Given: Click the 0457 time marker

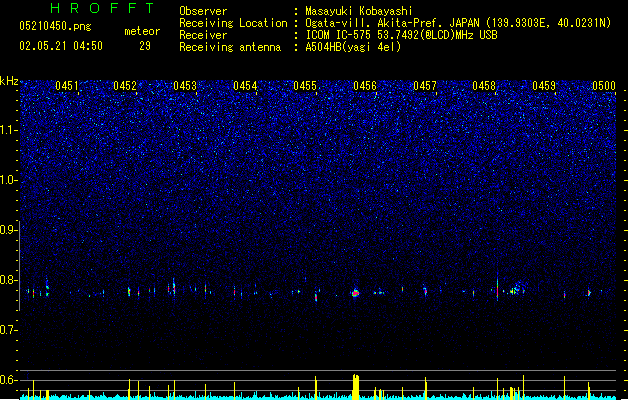Looking at the screenshot, I should click(425, 86).
